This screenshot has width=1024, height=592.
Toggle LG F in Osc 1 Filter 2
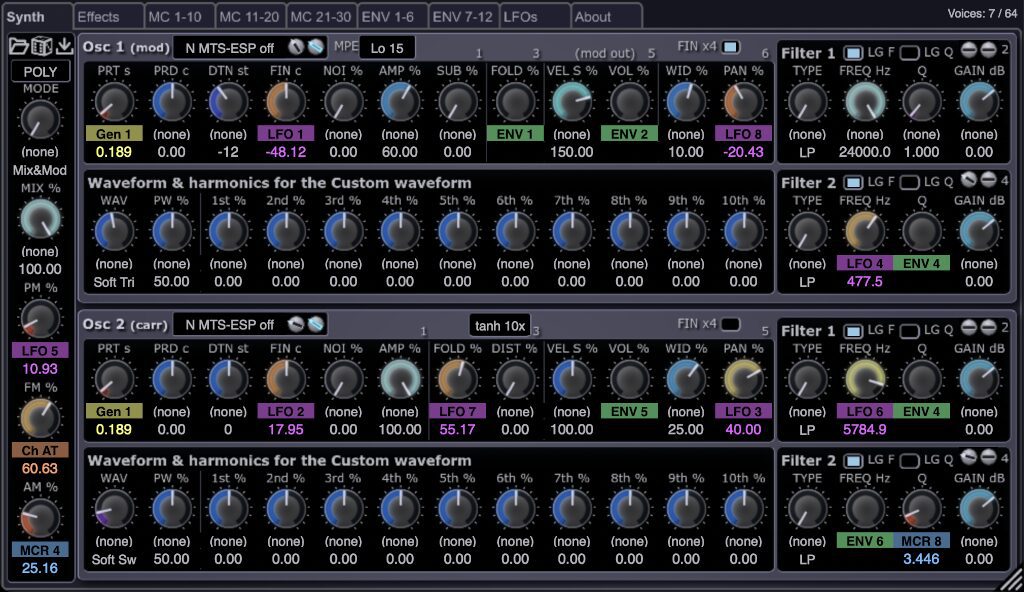tap(853, 182)
